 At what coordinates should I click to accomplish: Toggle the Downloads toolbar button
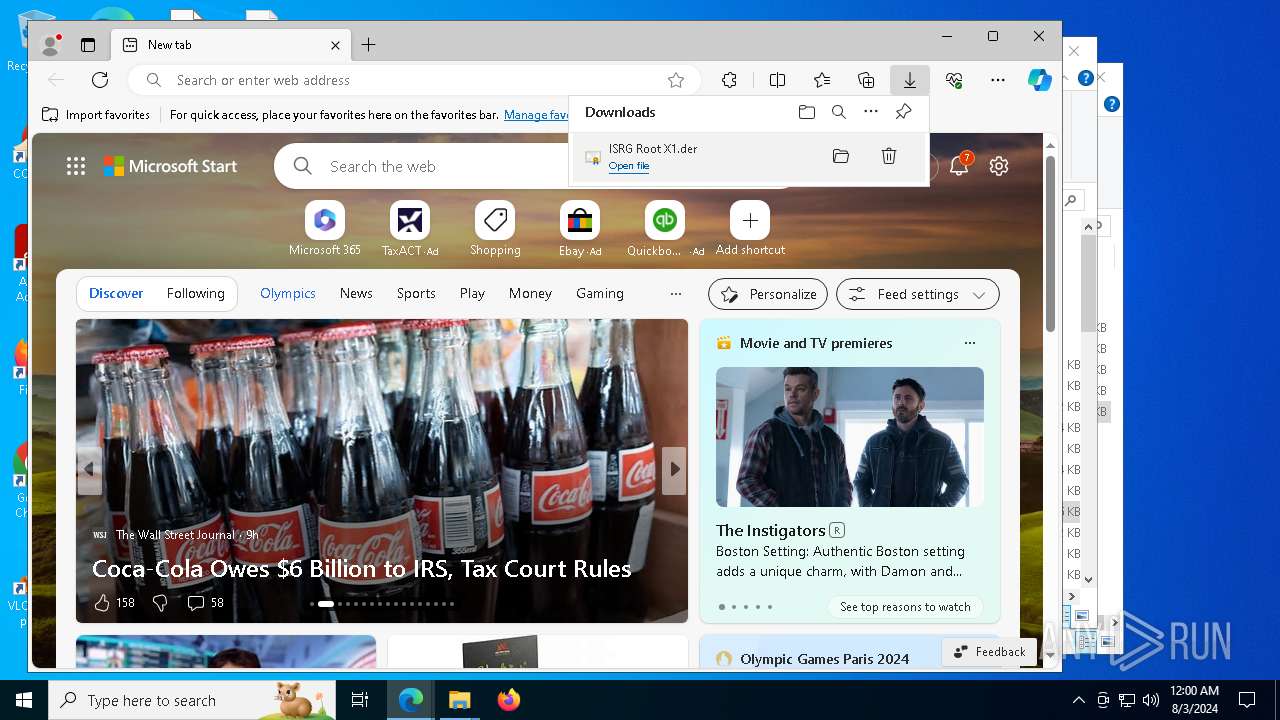pyautogui.click(x=910, y=80)
